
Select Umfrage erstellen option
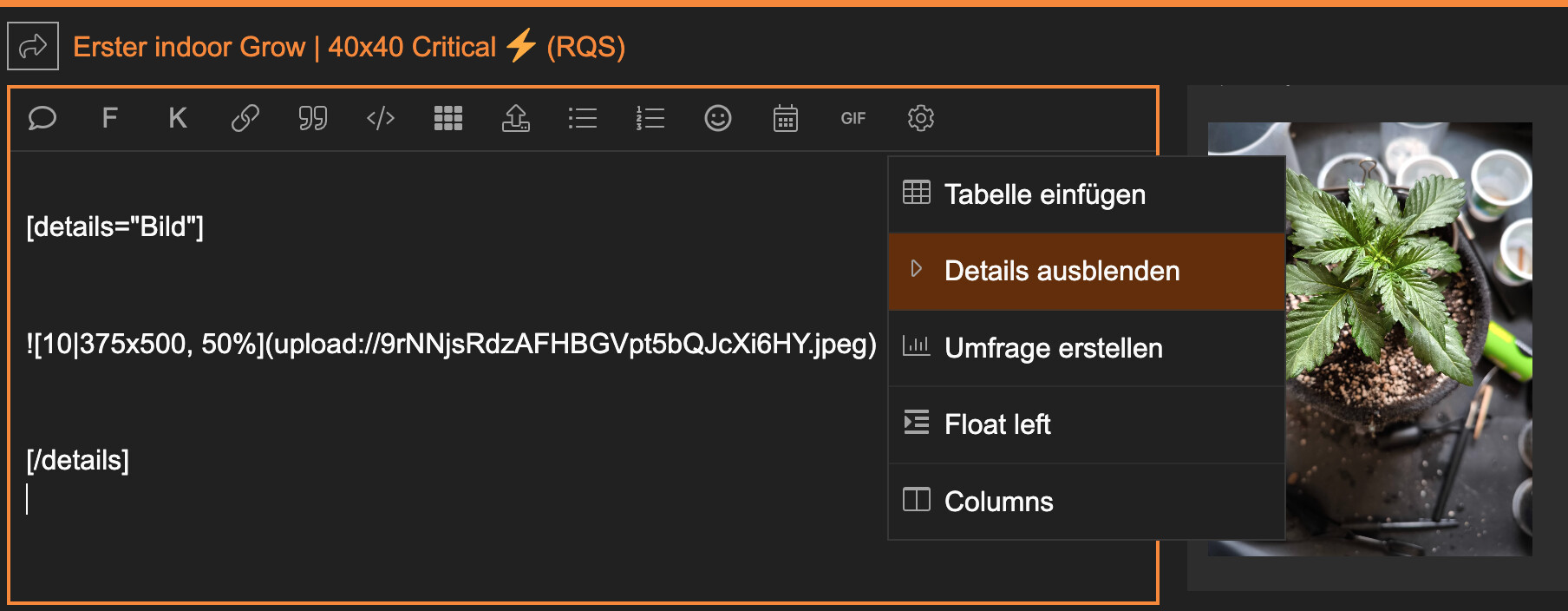point(1053,348)
